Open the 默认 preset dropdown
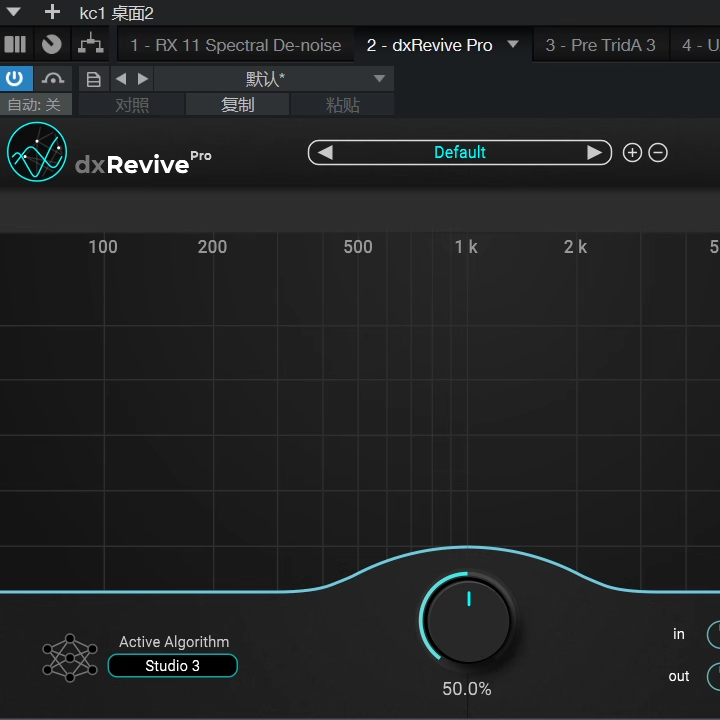The height and width of the screenshot is (720, 720). (274, 79)
